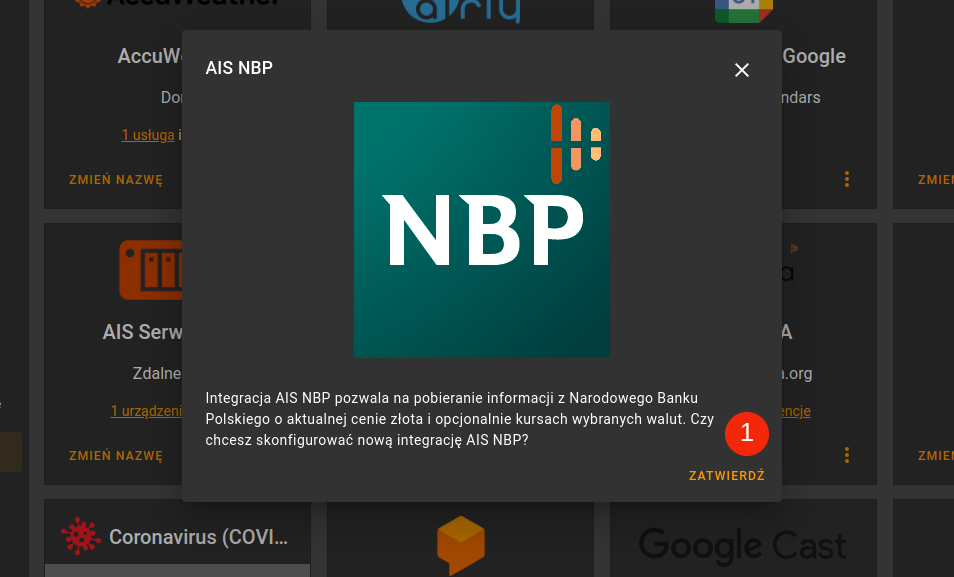The image size is (954, 577).
Task: Click the NBP logo image in dialog
Action: (x=482, y=230)
